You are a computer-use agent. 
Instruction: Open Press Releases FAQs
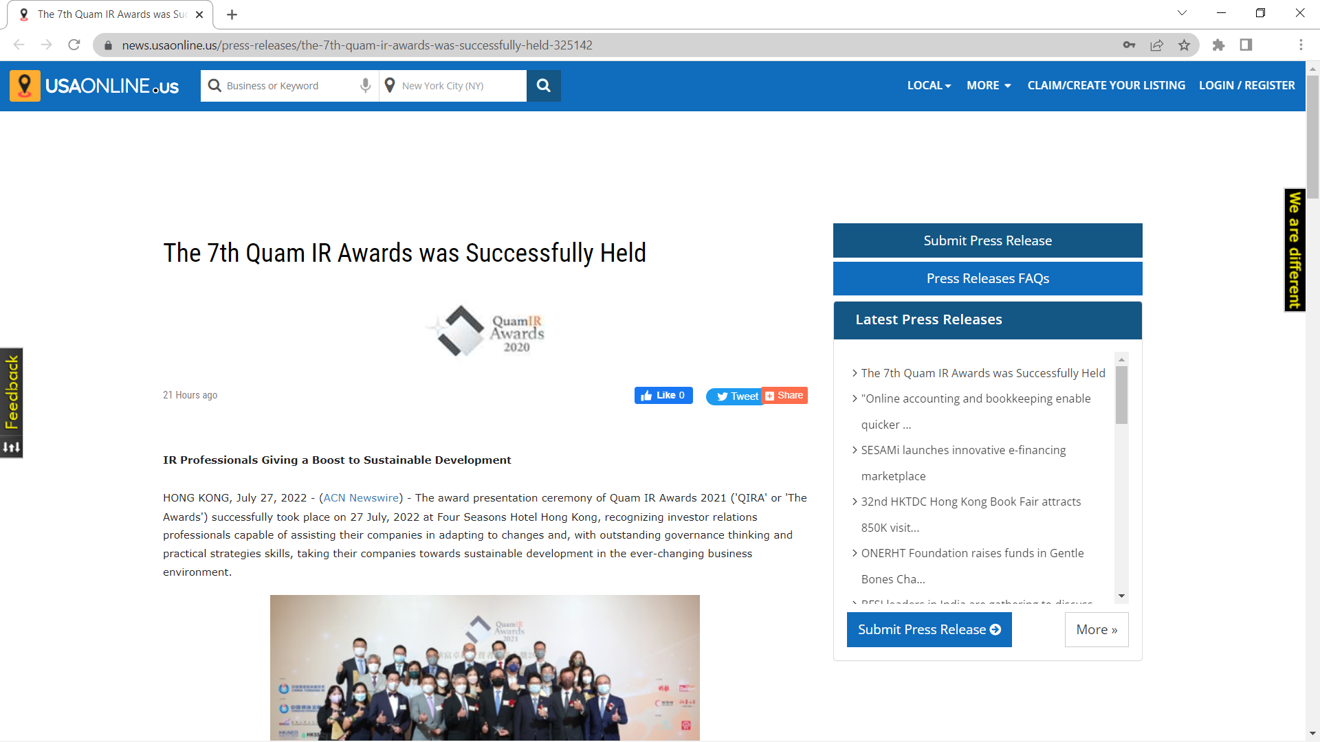pyautogui.click(x=987, y=279)
